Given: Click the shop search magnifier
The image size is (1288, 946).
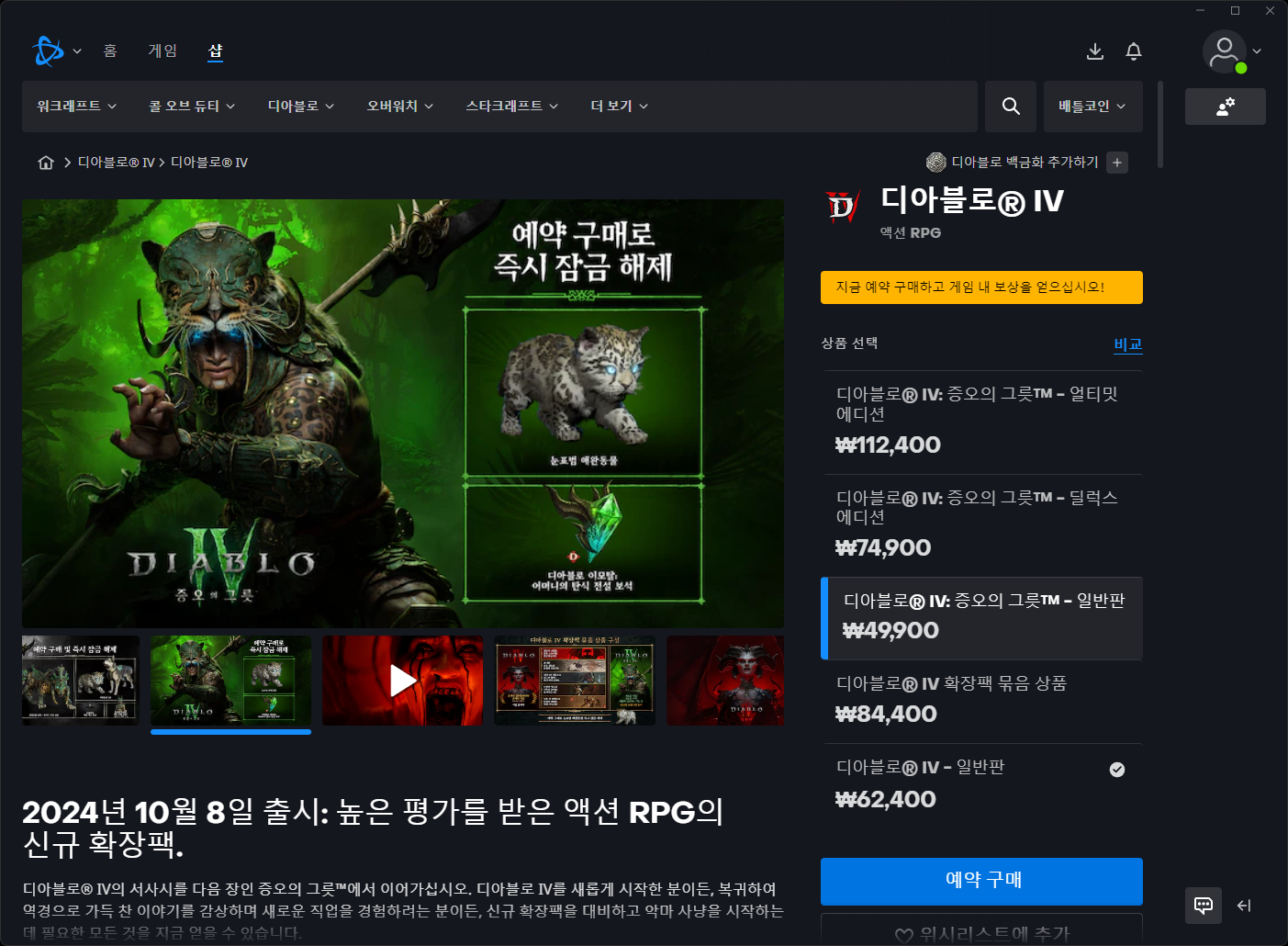Looking at the screenshot, I should point(1011,107).
